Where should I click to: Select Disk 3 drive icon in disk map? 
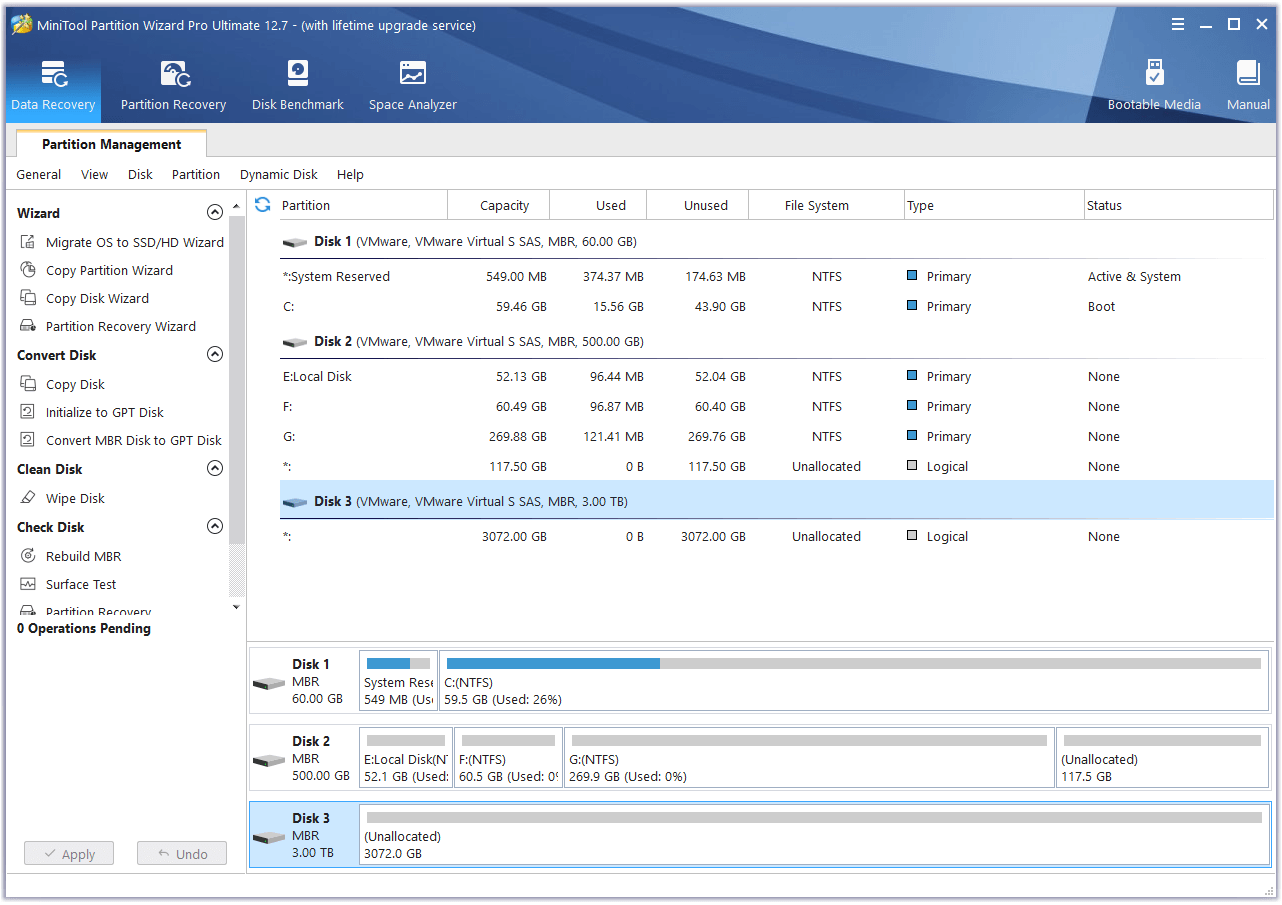[269, 838]
